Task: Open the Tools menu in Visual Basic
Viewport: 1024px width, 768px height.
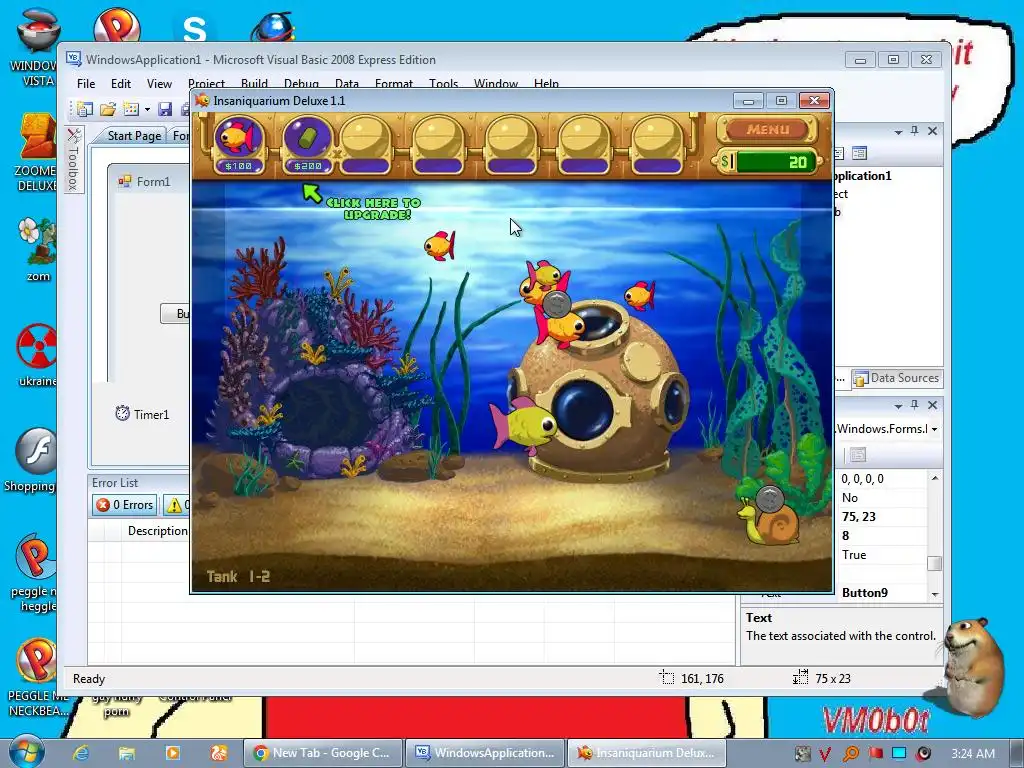Action: (x=443, y=84)
